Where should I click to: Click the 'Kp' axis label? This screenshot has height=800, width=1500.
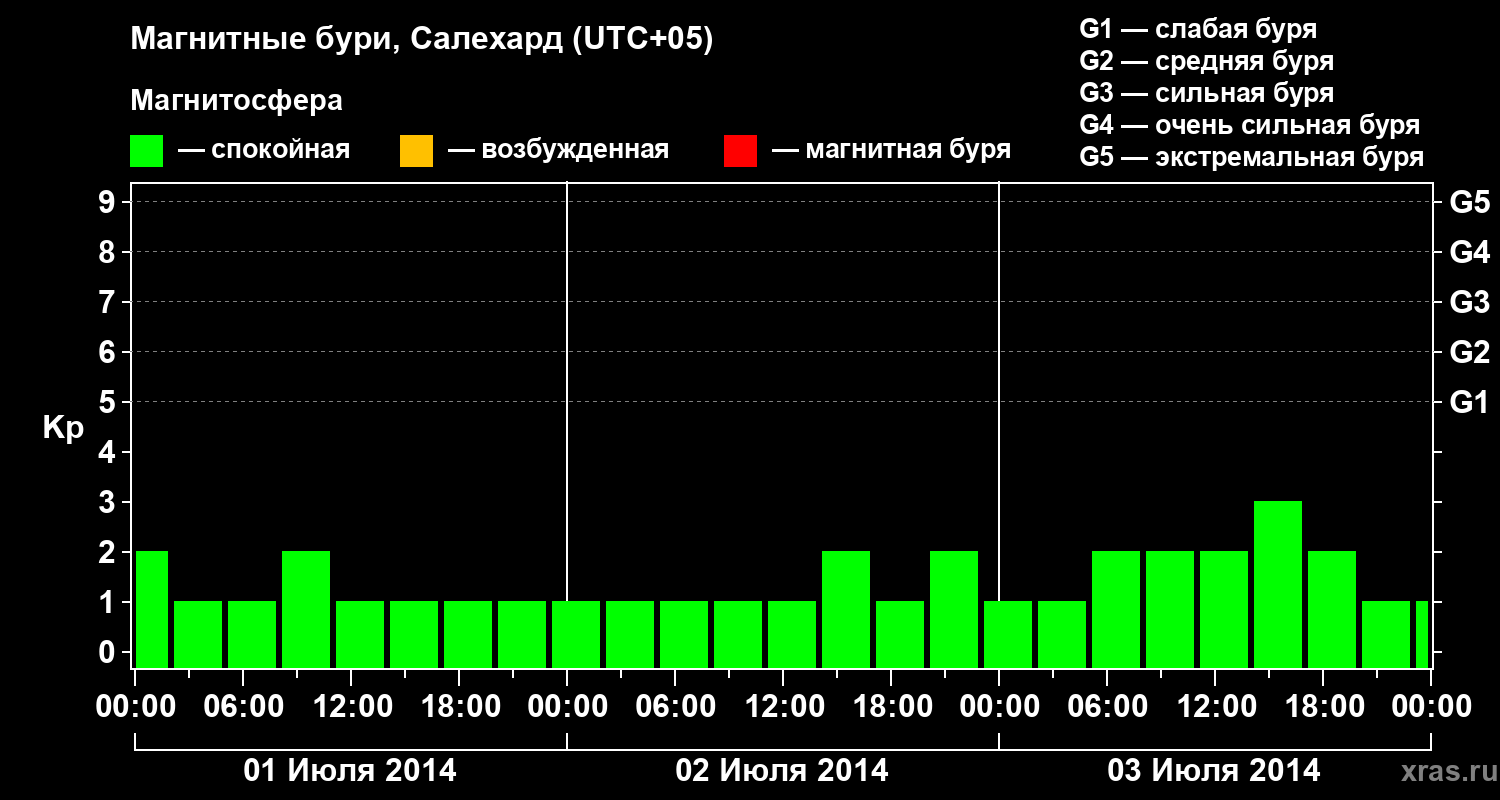point(63,428)
